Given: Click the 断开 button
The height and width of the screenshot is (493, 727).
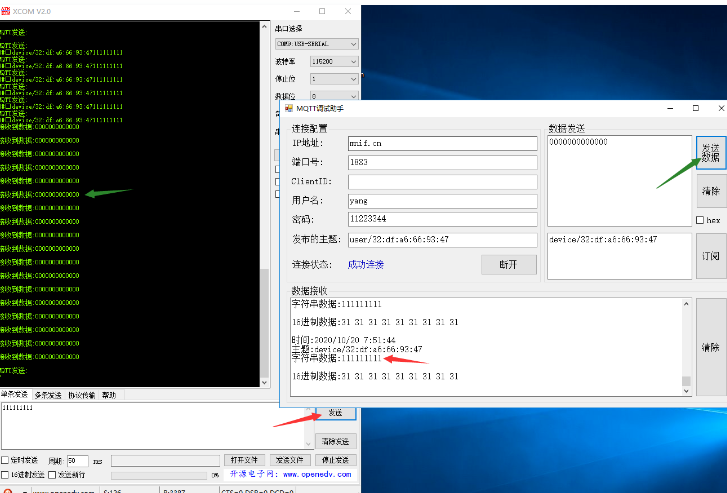Looking at the screenshot, I should (x=509, y=264).
